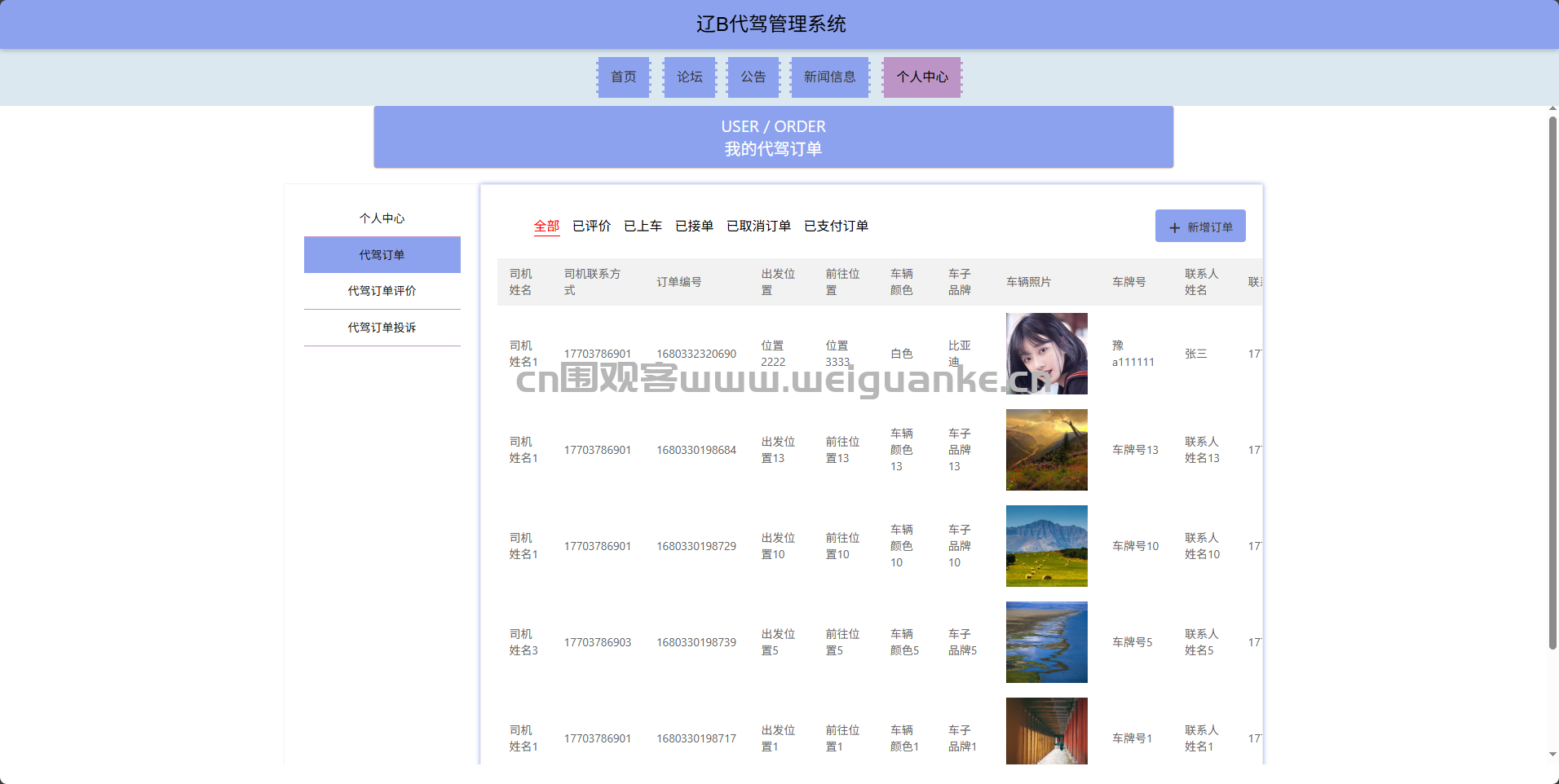Click the 司机联系方式 column header
Screen dimensions: 1559x784
click(x=593, y=282)
